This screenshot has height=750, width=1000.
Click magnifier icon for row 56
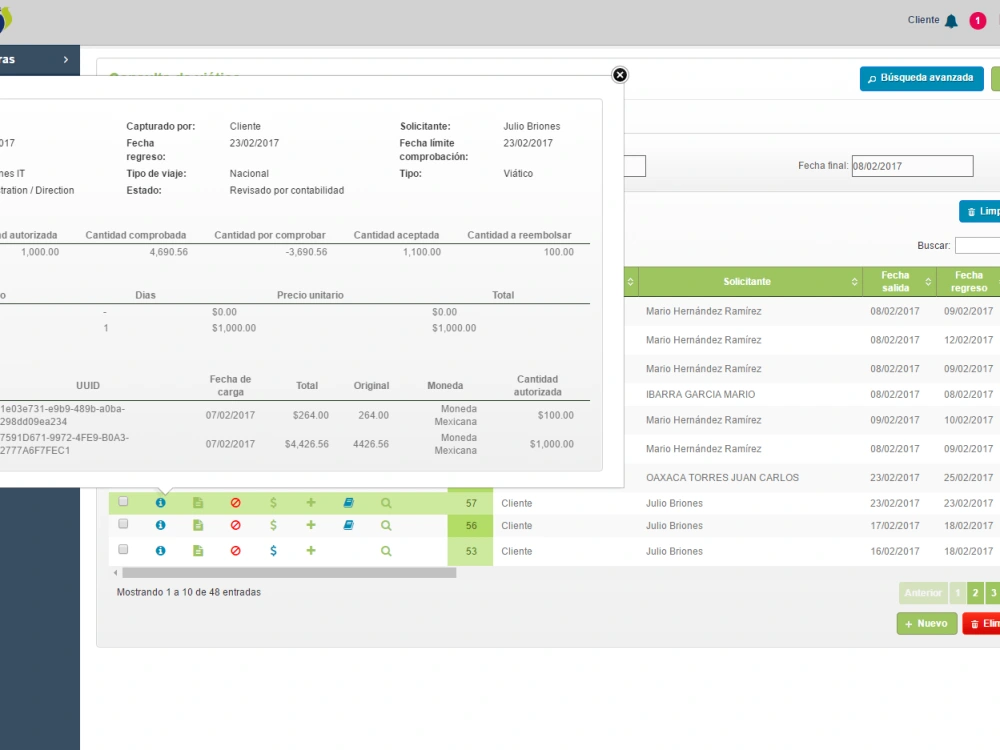[x=386, y=525]
